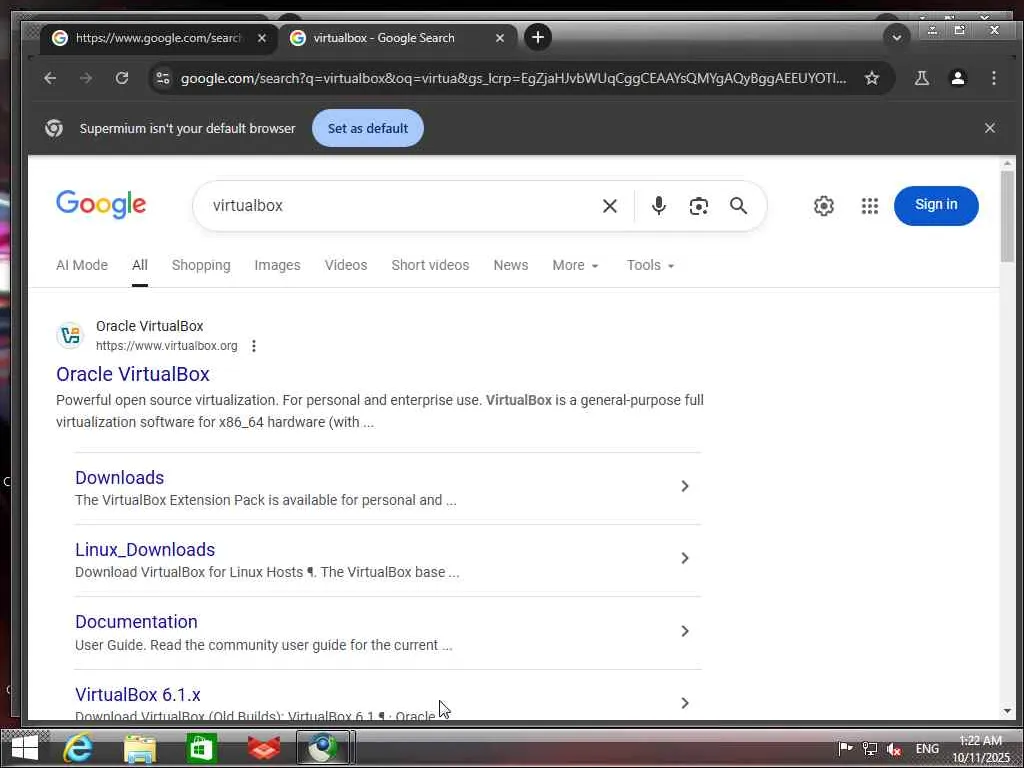Go back to the previous page
The height and width of the screenshot is (768, 1024).
(x=50, y=78)
